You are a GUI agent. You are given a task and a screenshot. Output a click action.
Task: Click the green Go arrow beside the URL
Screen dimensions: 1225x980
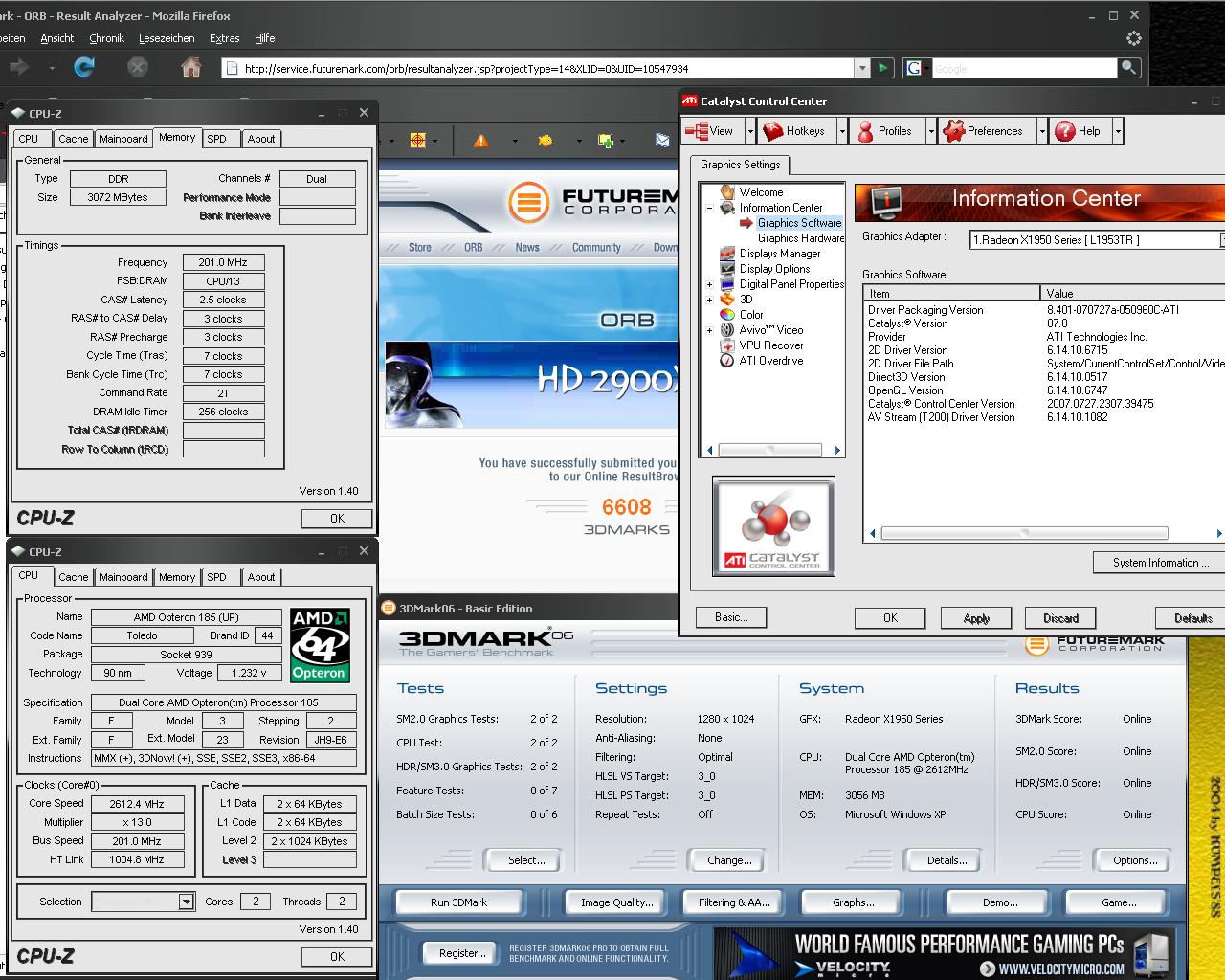coord(882,68)
